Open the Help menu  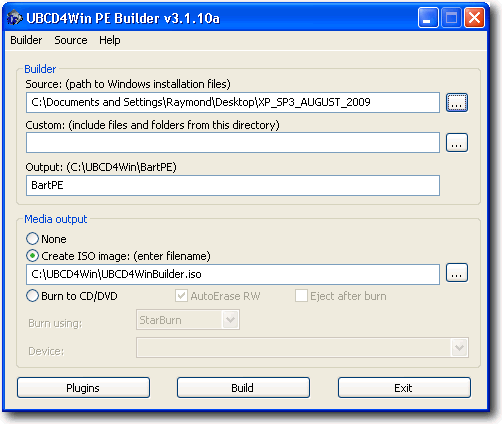click(110, 40)
